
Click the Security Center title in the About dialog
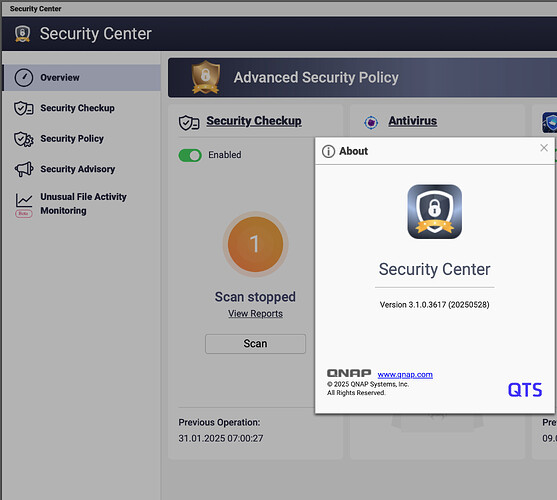pyautogui.click(x=434, y=269)
